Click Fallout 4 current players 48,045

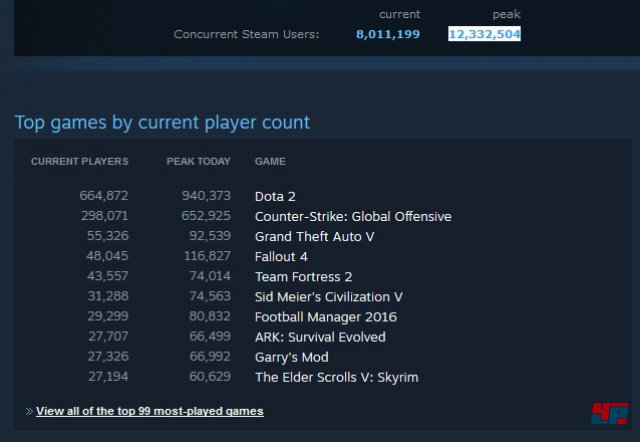click(x=107, y=255)
